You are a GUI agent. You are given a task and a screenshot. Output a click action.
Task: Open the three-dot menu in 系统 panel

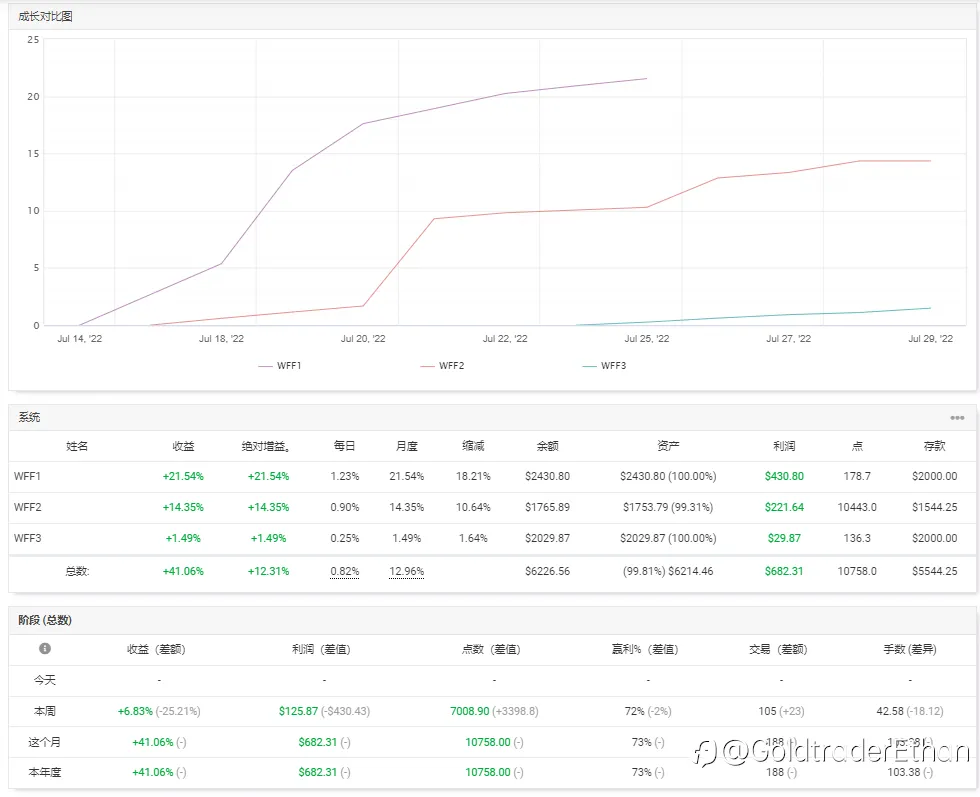[957, 418]
